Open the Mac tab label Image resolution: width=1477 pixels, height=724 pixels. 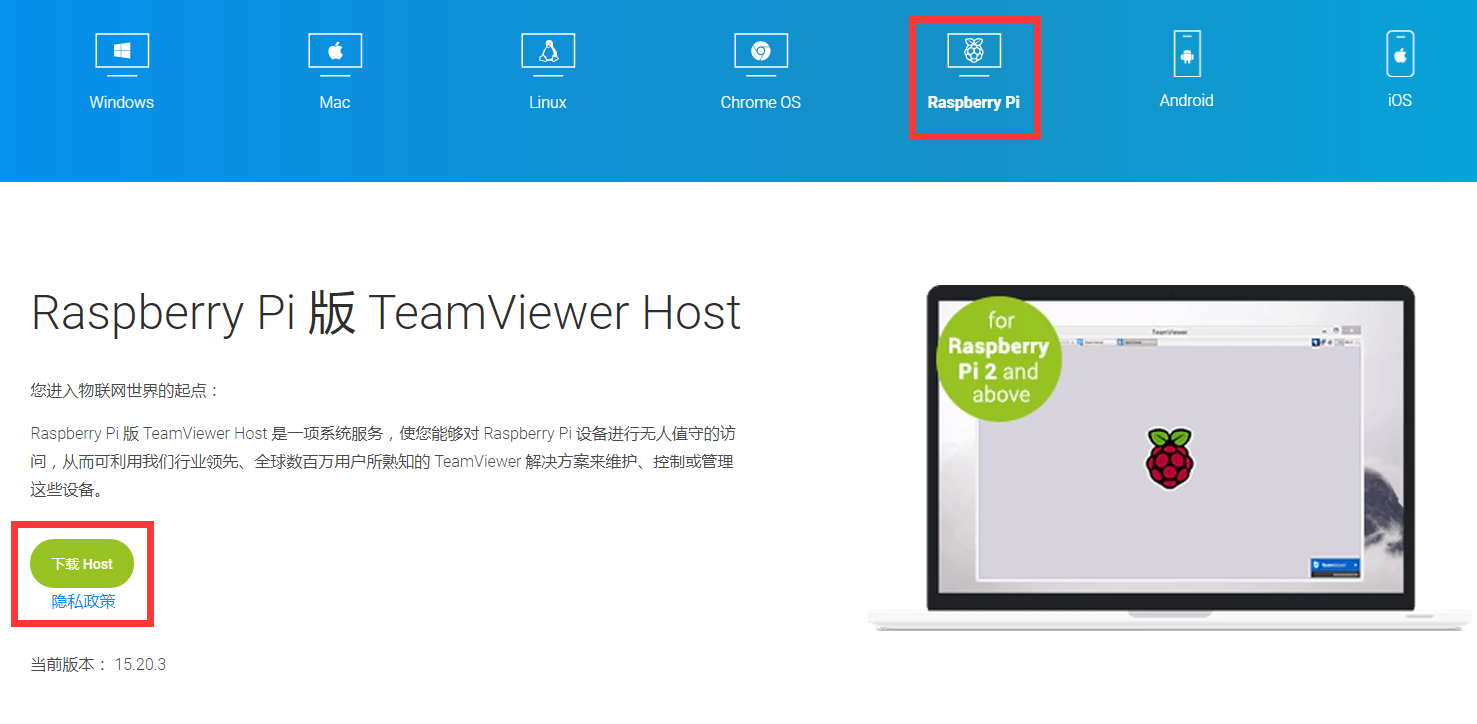(335, 102)
